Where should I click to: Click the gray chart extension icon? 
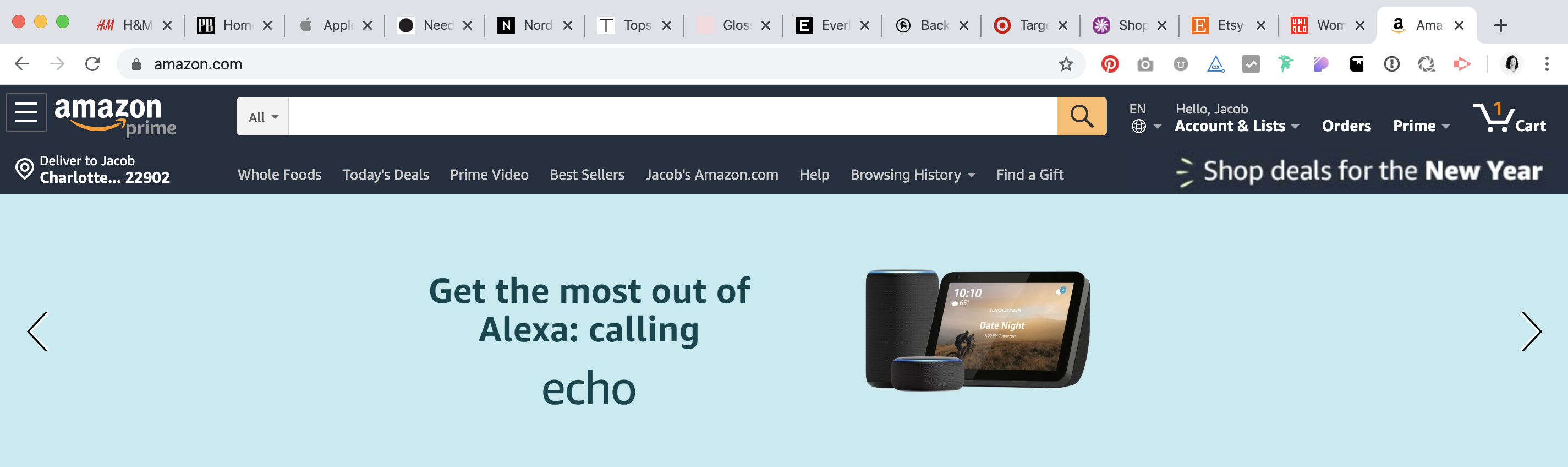(1251, 64)
